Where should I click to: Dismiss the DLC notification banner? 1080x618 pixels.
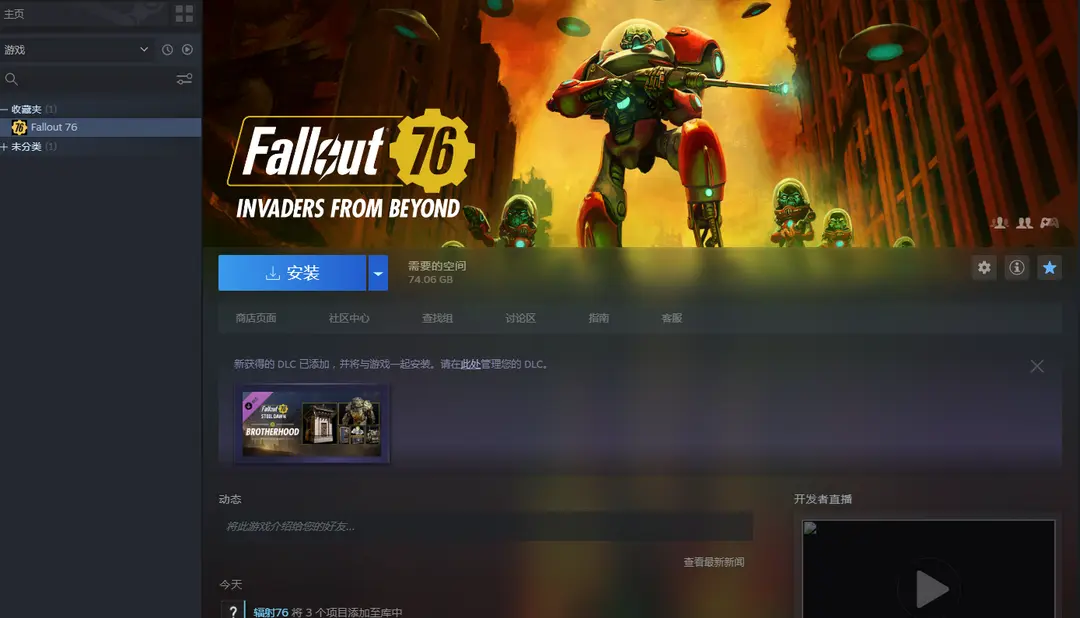(1037, 367)
